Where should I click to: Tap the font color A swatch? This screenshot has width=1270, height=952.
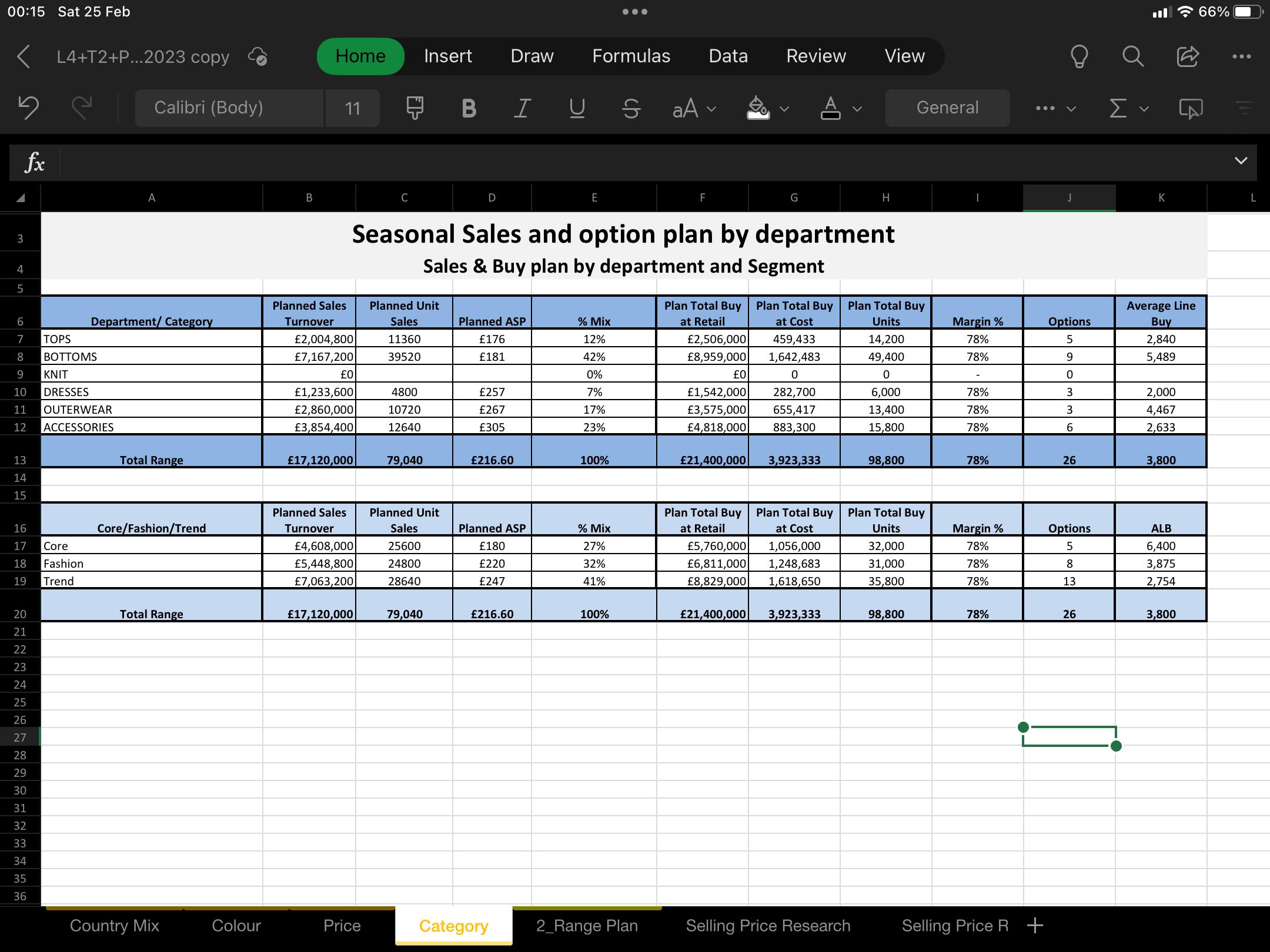[x=830, y=108]
